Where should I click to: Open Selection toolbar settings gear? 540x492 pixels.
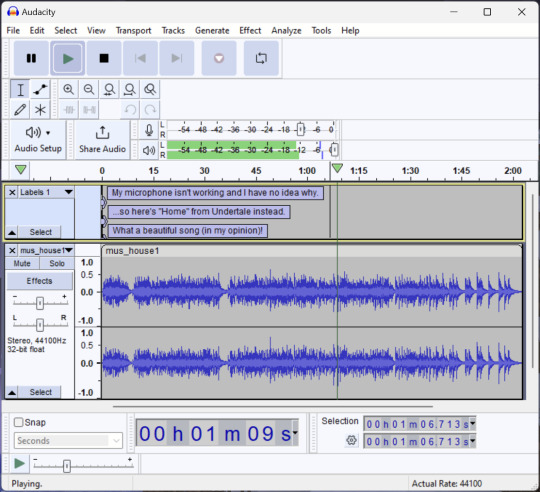[x=351, y=440]
